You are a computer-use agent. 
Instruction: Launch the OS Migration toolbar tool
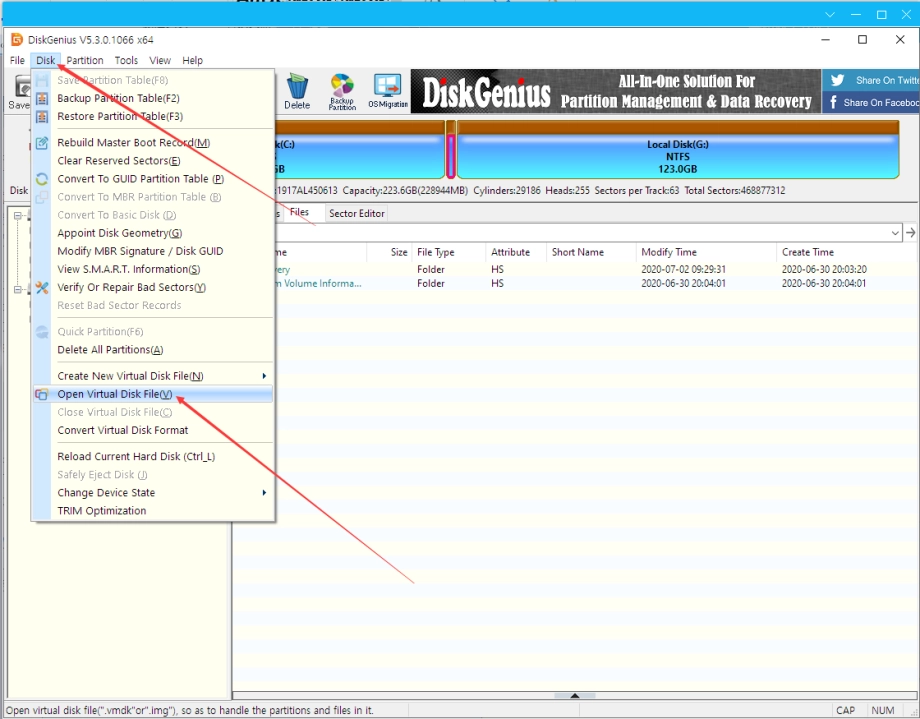tap(388, 92)
